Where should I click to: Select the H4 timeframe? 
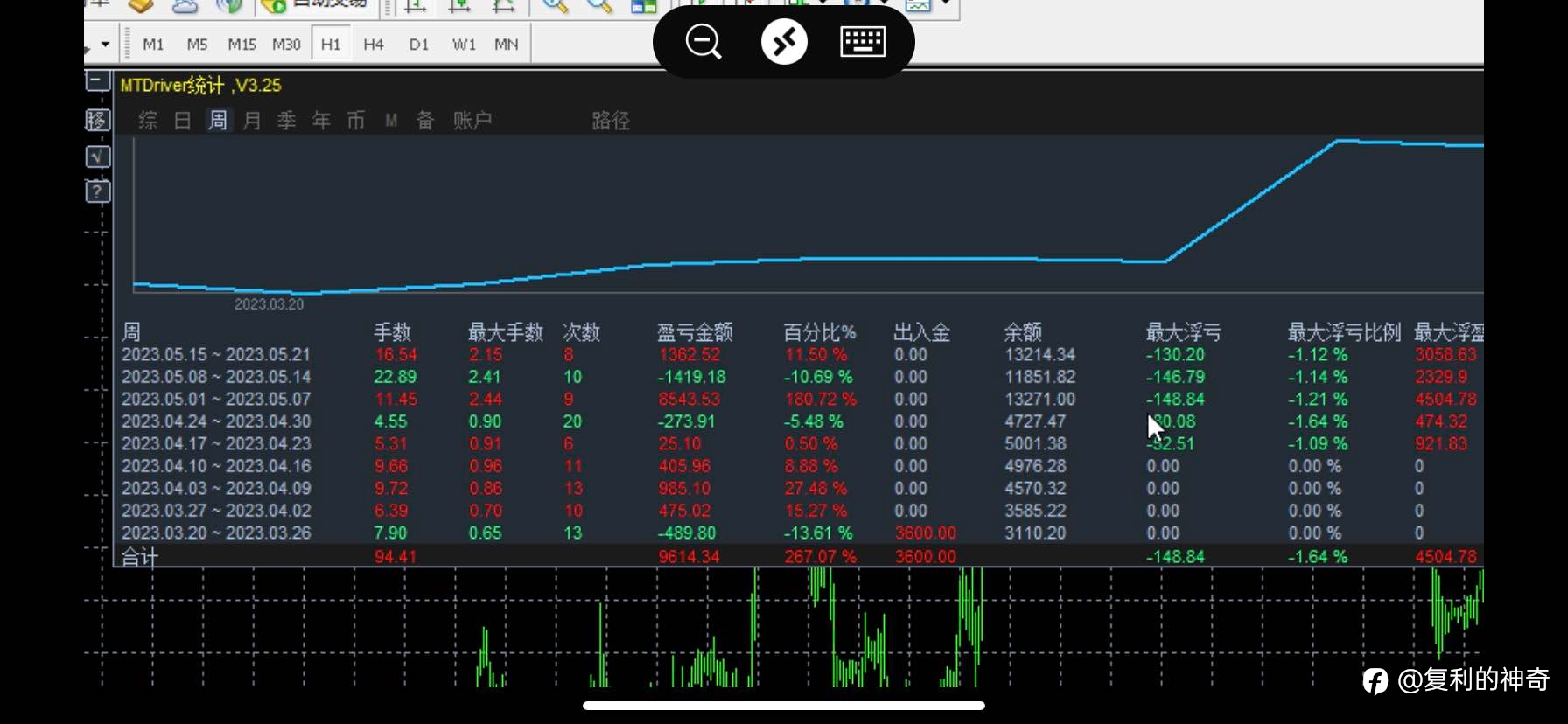click(374, 44)
